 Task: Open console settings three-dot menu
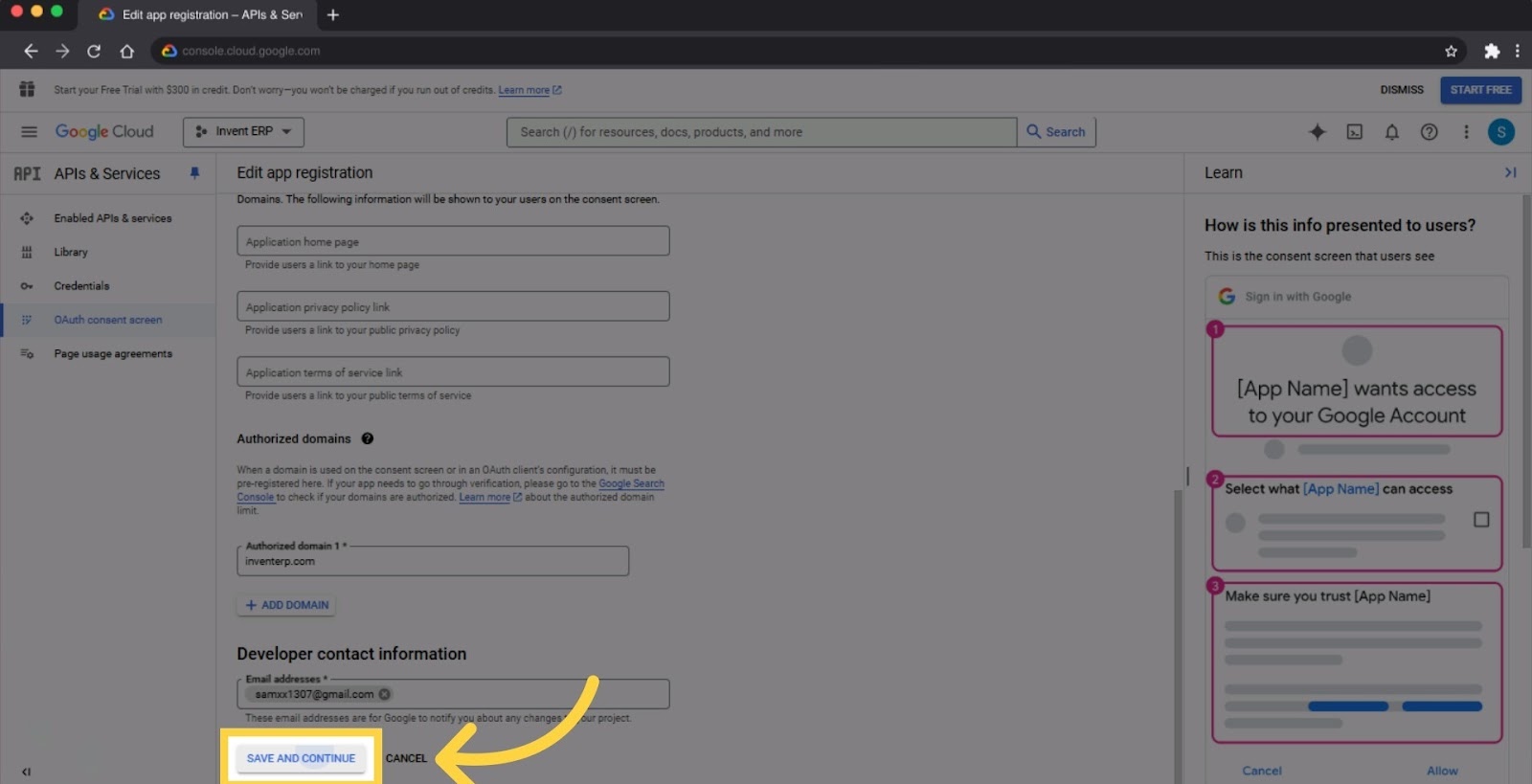[x=1466, y=132]
